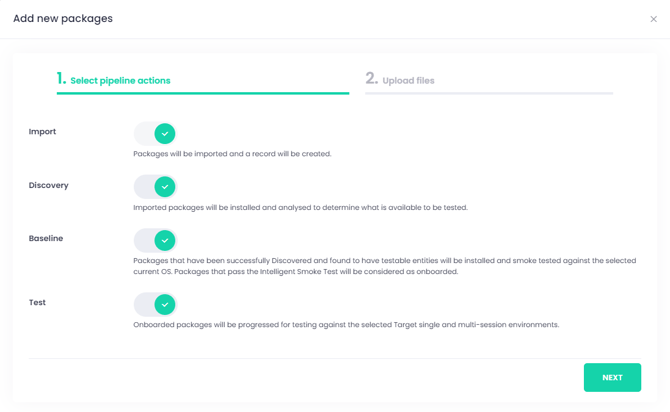The image size is (670, 412).
Task: Open the 'Upload files' step text
Action: (x=408, y=81)
